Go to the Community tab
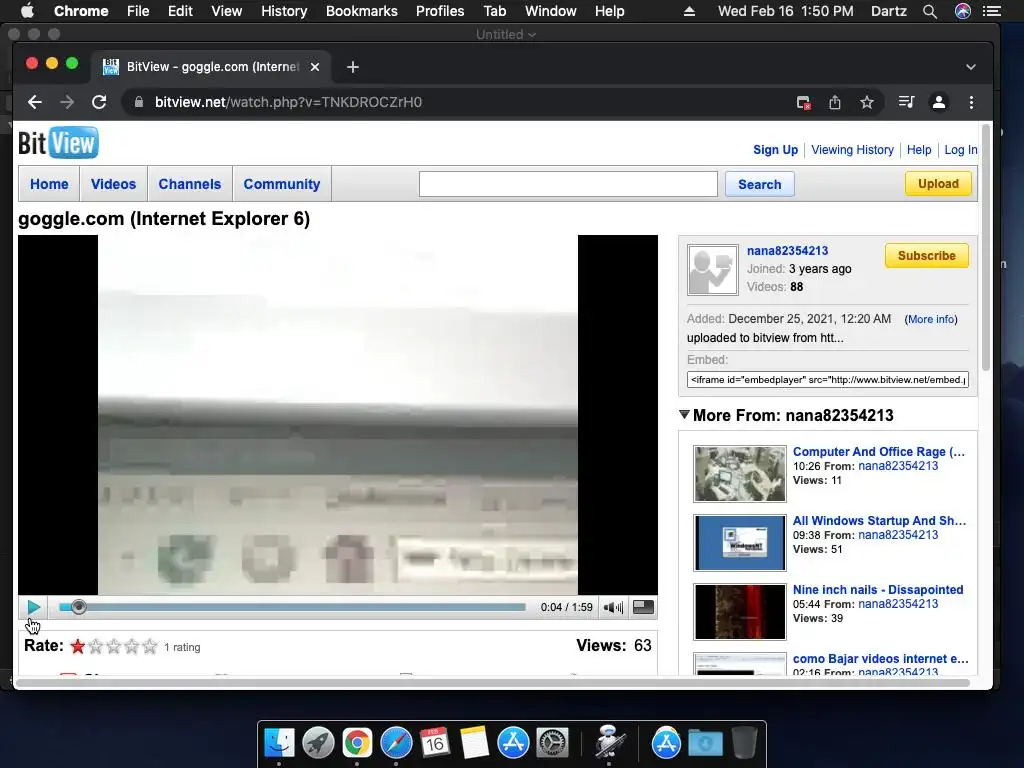This screenshot has height=768, width=1024. (x=282, y=184)
